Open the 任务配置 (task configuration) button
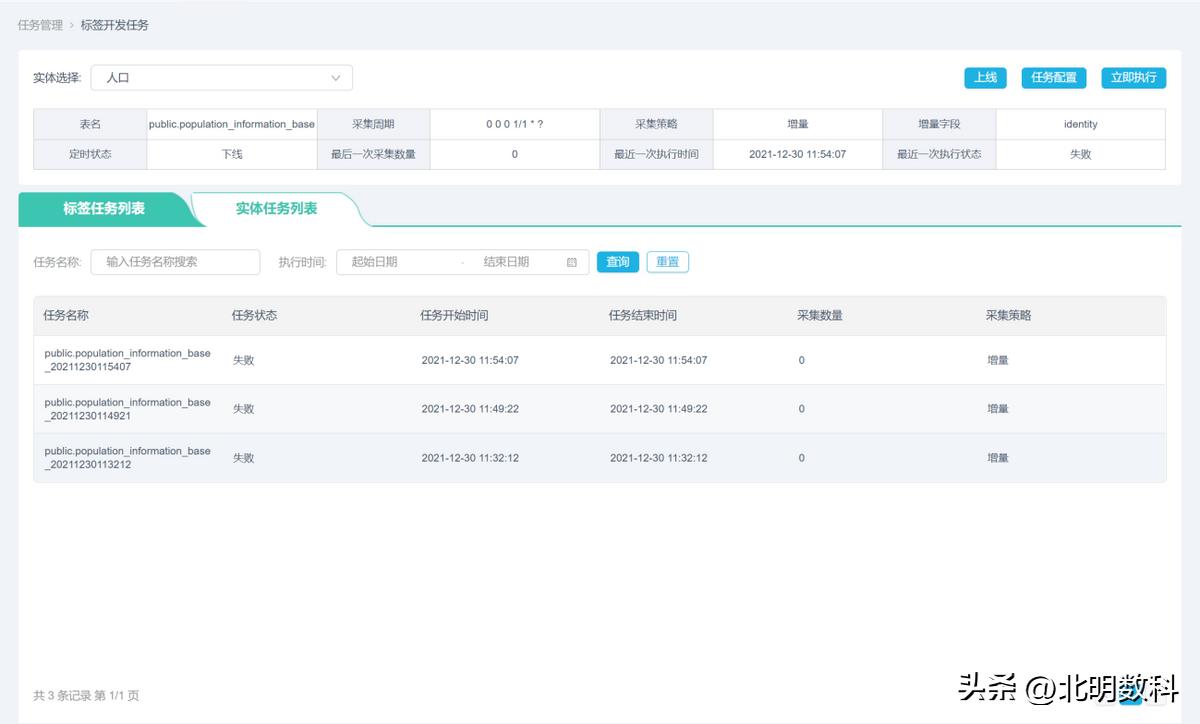This screenshot has height=724, width=1200. (1053, 77)
